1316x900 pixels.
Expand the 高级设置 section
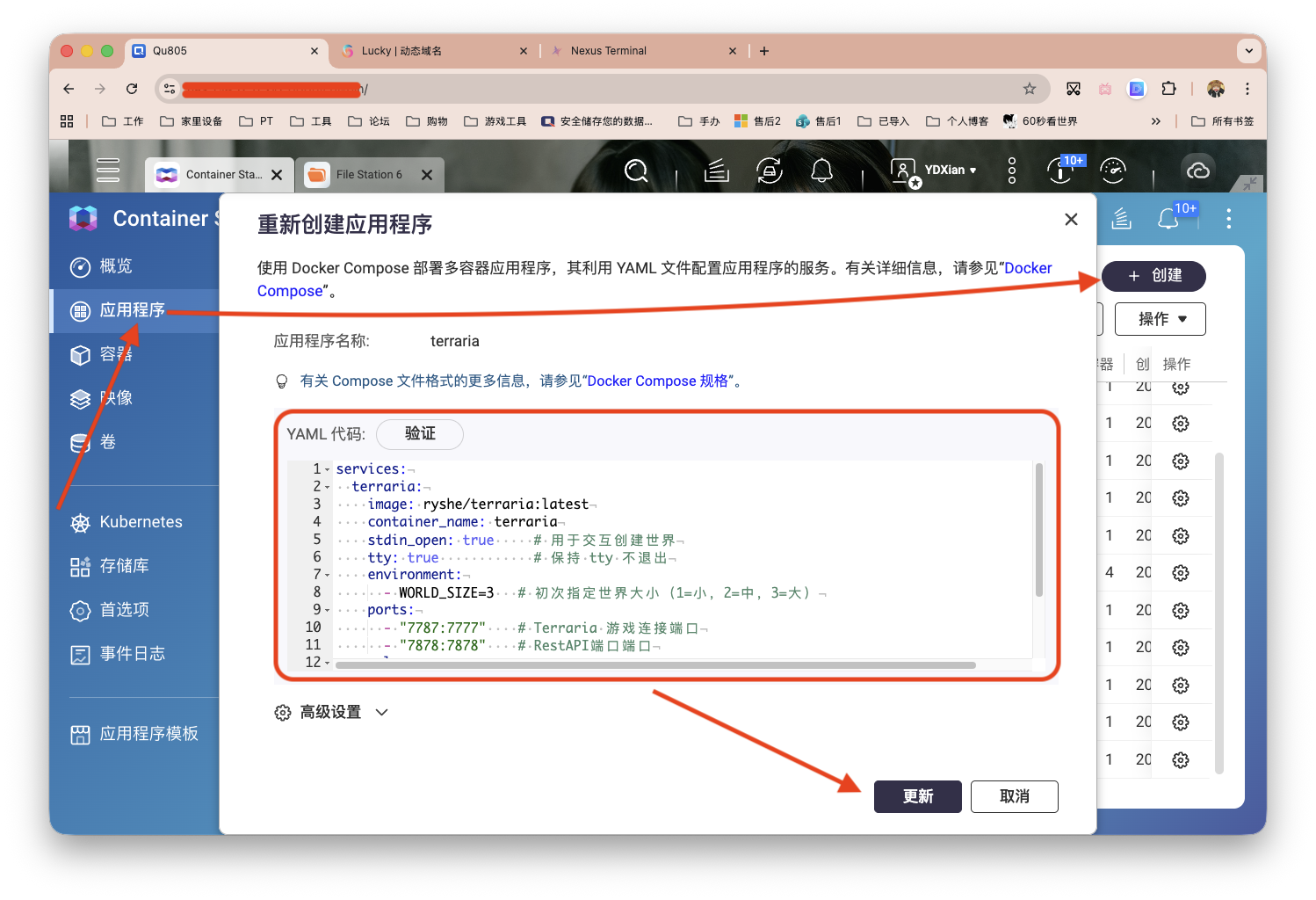point(330,712)
